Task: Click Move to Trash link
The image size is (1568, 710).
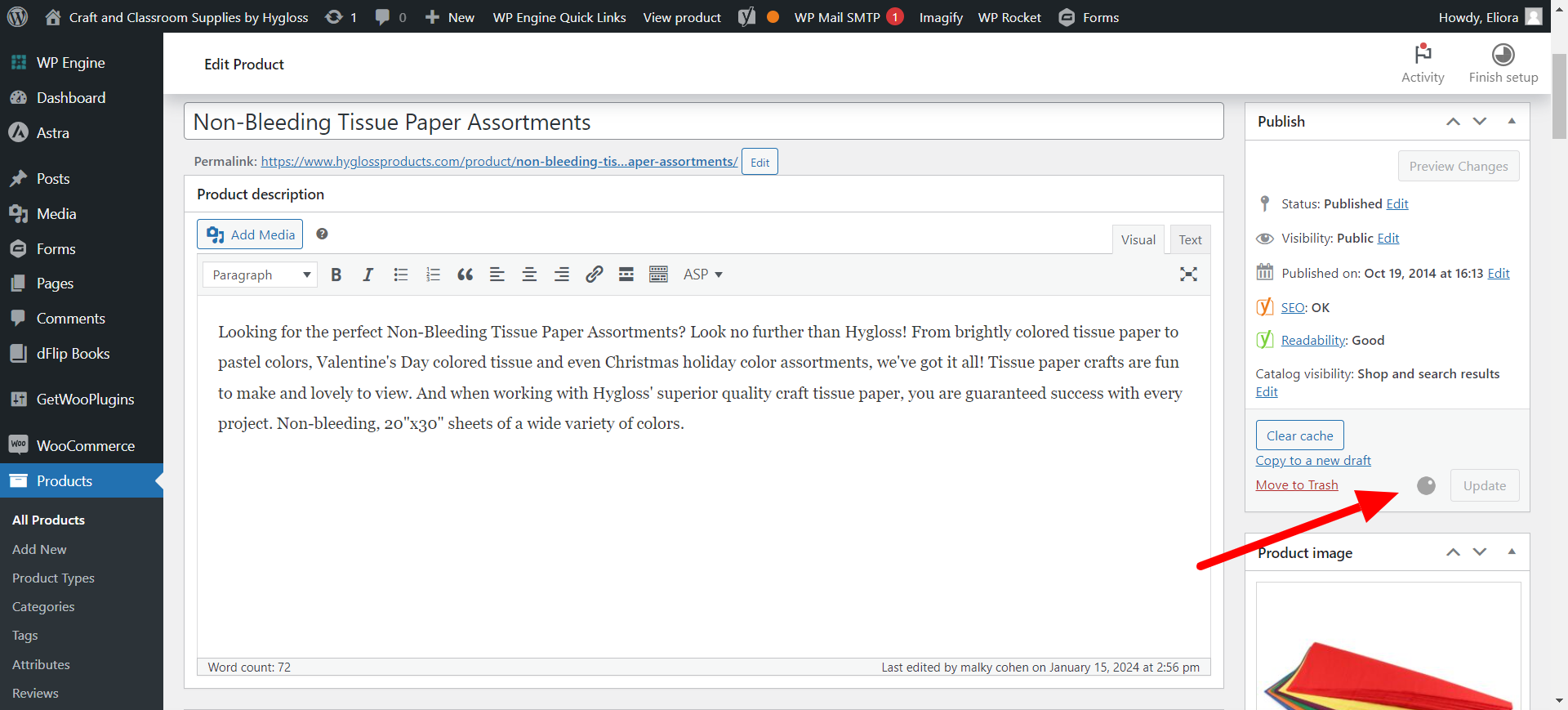Action: pos(1297,484)
